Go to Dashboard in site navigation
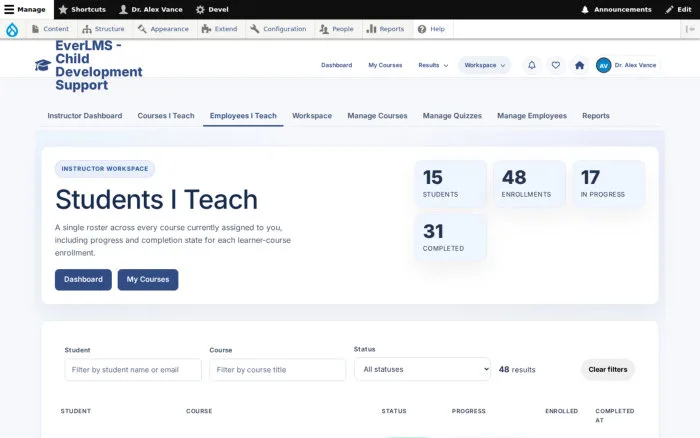The height and width of the screenshot is (438, 700). coord(337,65)
